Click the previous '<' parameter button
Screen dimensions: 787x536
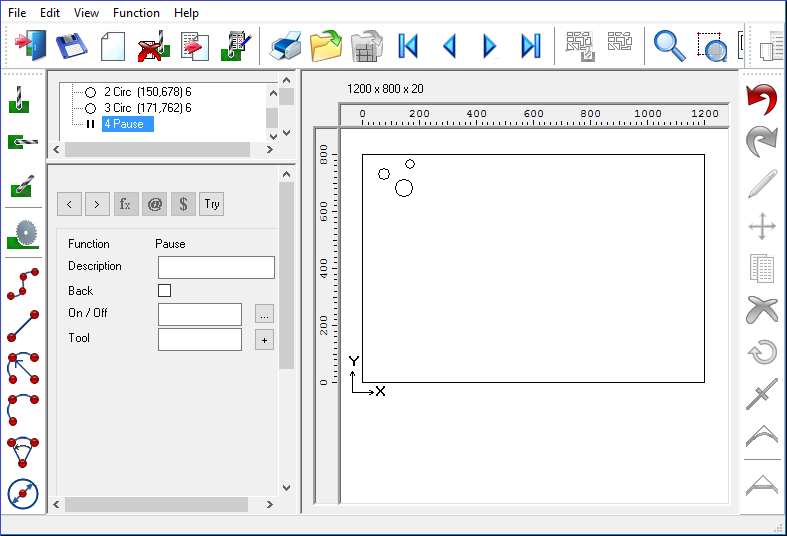[69, 204]
